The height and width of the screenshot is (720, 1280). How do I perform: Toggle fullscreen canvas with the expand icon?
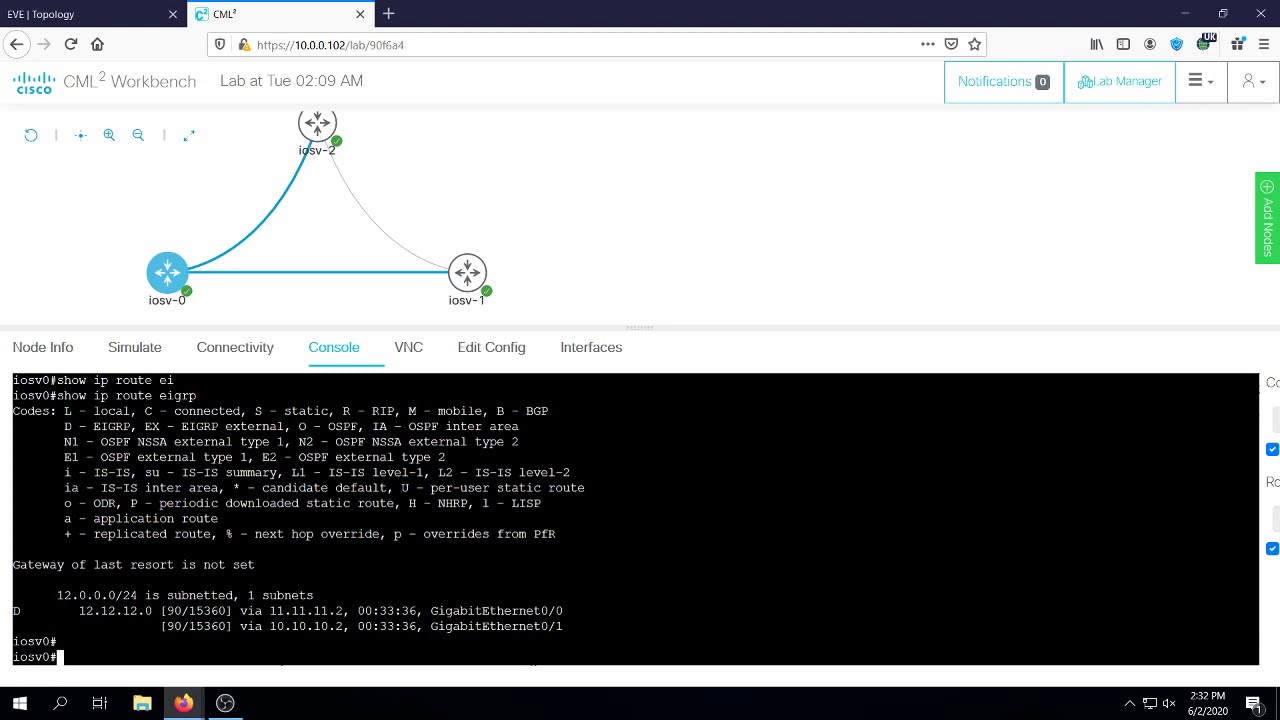click(x=189, y=135)
